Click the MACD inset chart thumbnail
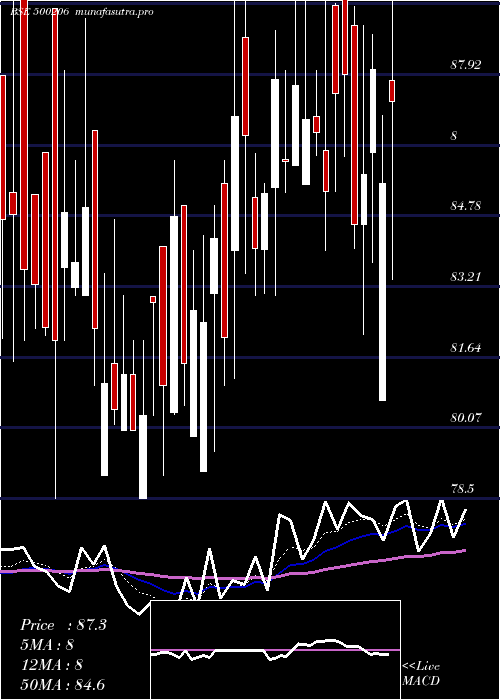 [x=275, y=650]
